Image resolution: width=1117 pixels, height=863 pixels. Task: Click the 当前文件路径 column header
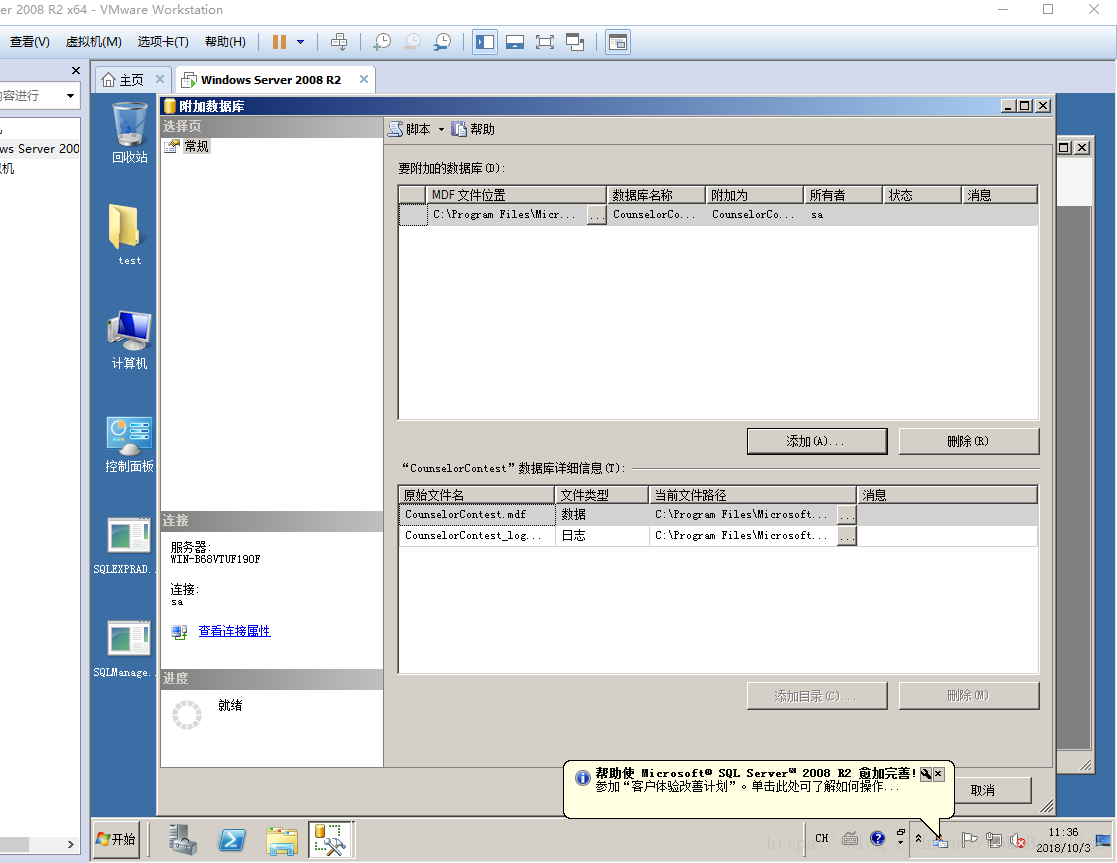752,495
